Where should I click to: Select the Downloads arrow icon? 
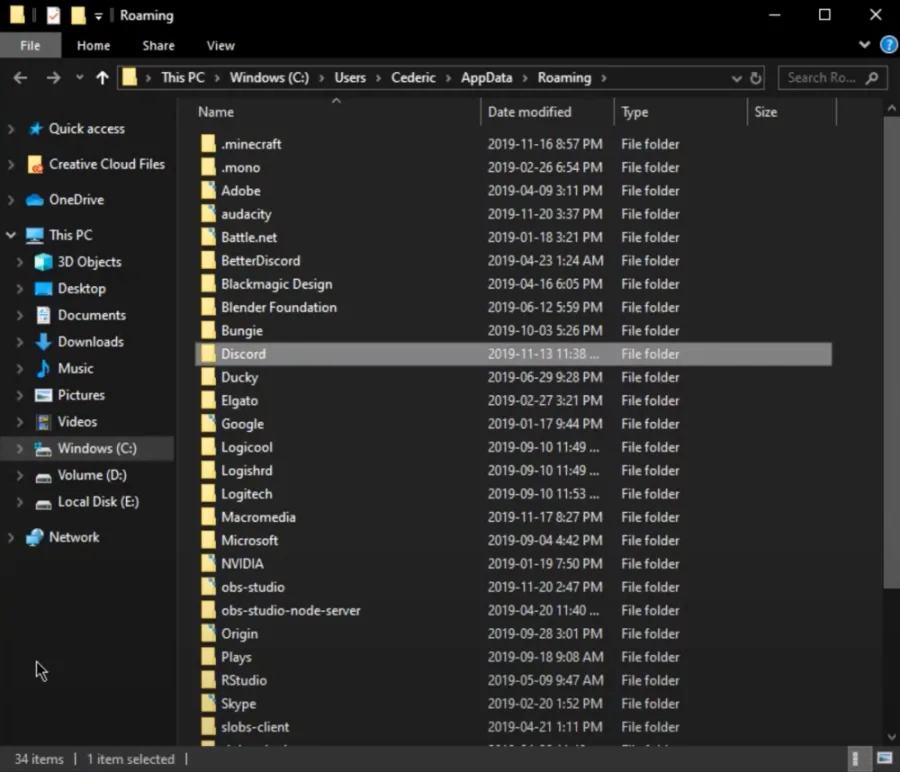click(44, 342)
